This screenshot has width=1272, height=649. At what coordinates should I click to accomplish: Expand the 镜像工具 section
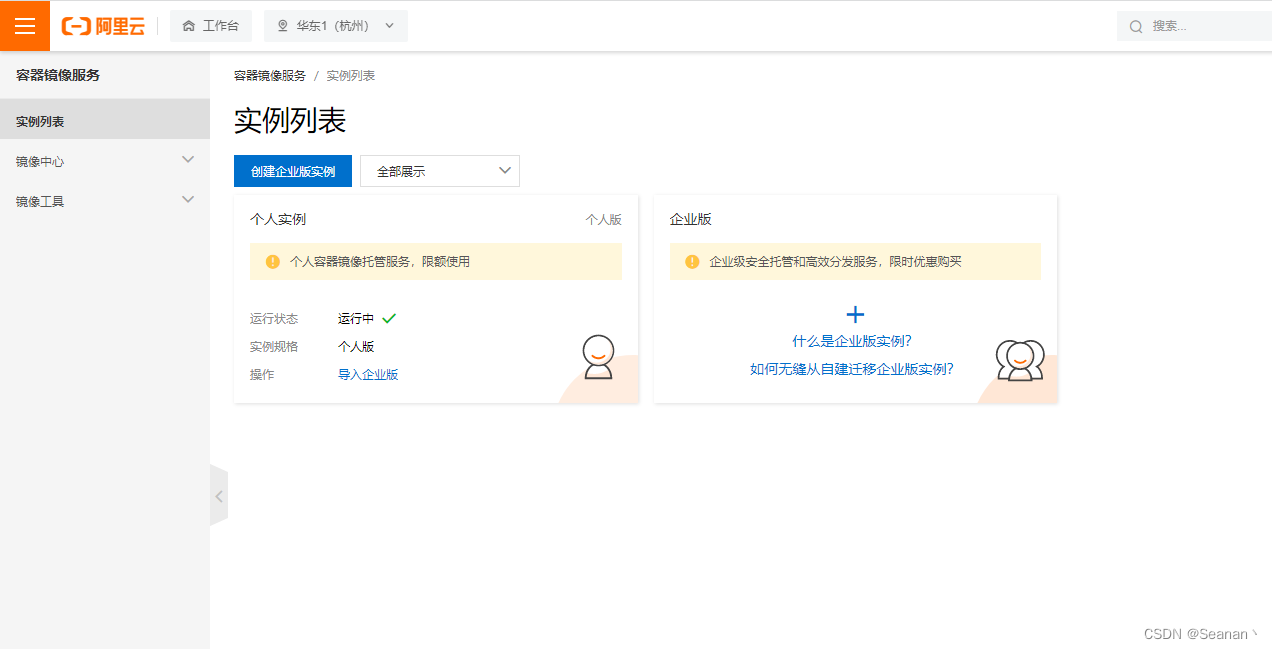coord(105,199)
